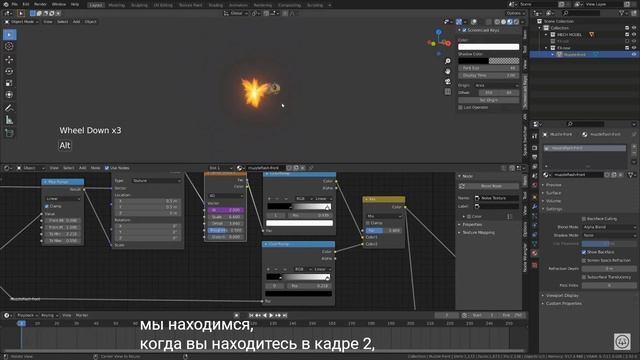640x360 pixels.
Task: Open the Shadow Mode dropdown
Action: click(608, 236)
